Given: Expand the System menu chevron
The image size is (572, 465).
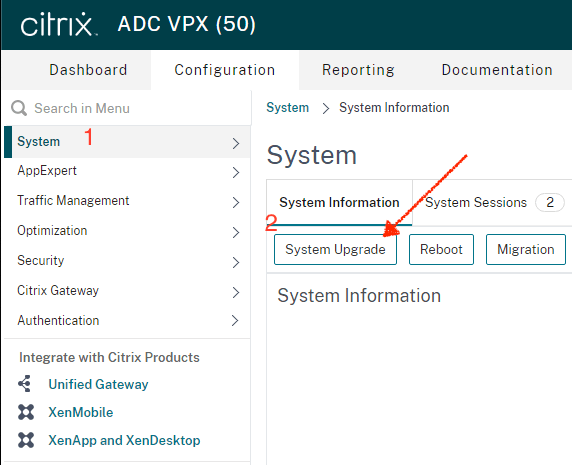Looking at the screenshot, I should click(x=236, y=143).
